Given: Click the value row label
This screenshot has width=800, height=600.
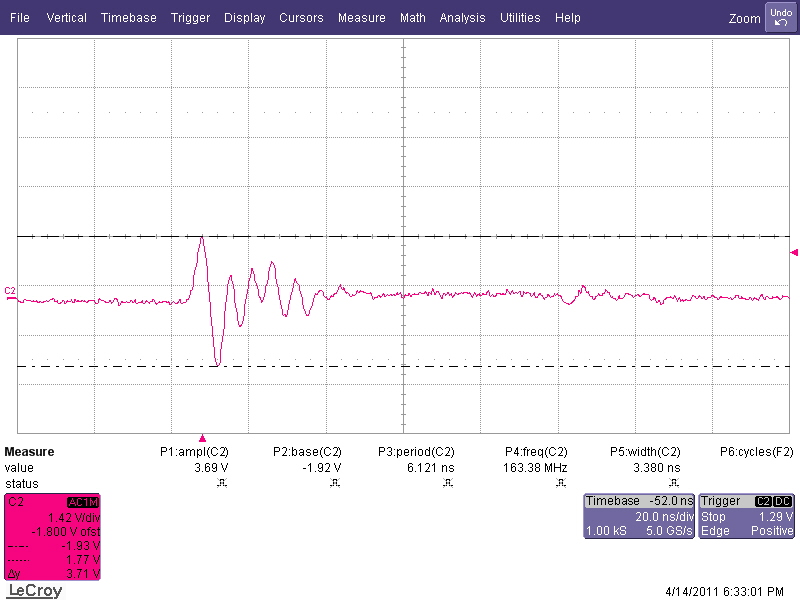Looking at the screenshot, I should [x=19, y=468].
